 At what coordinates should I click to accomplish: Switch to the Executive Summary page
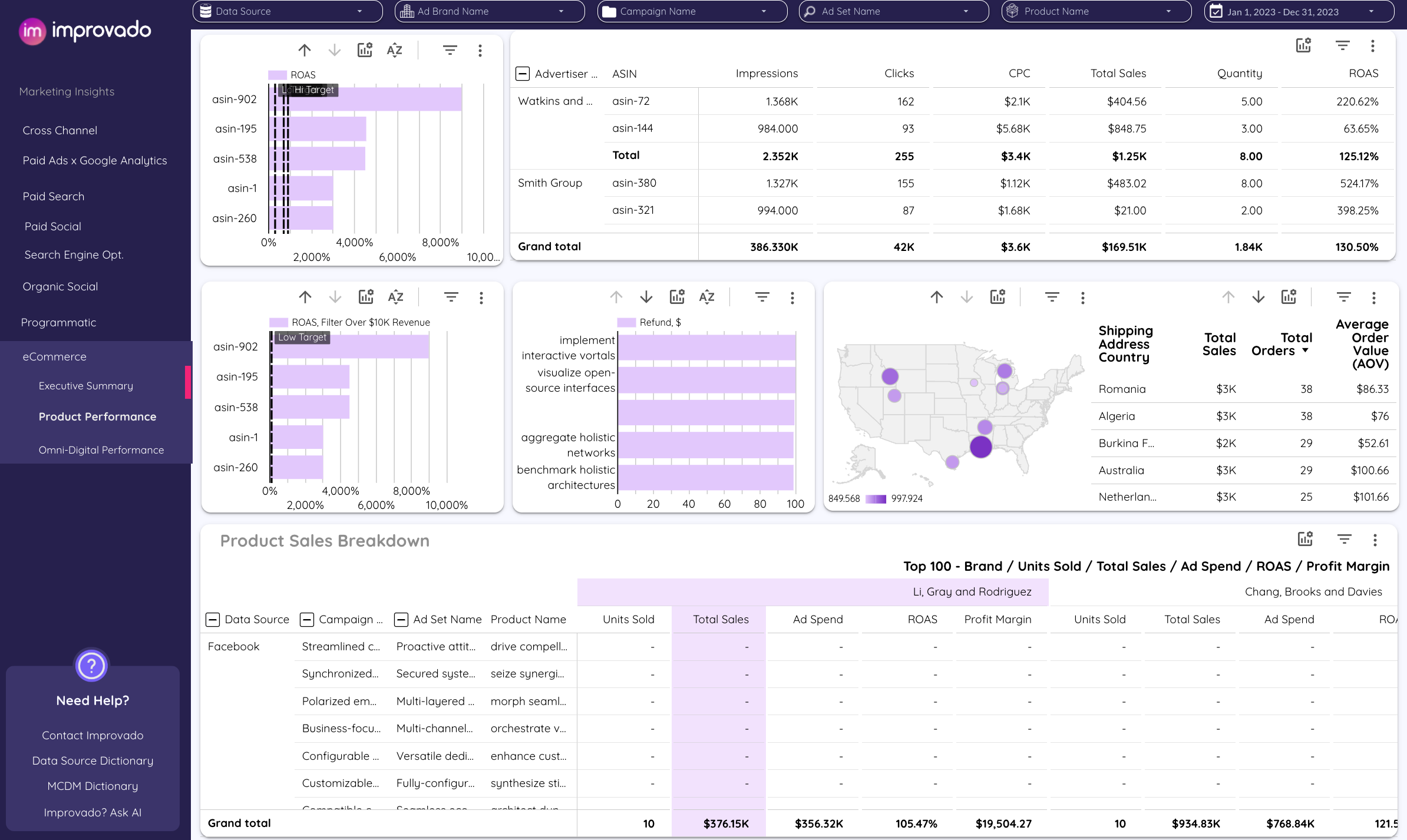(85, 386)
